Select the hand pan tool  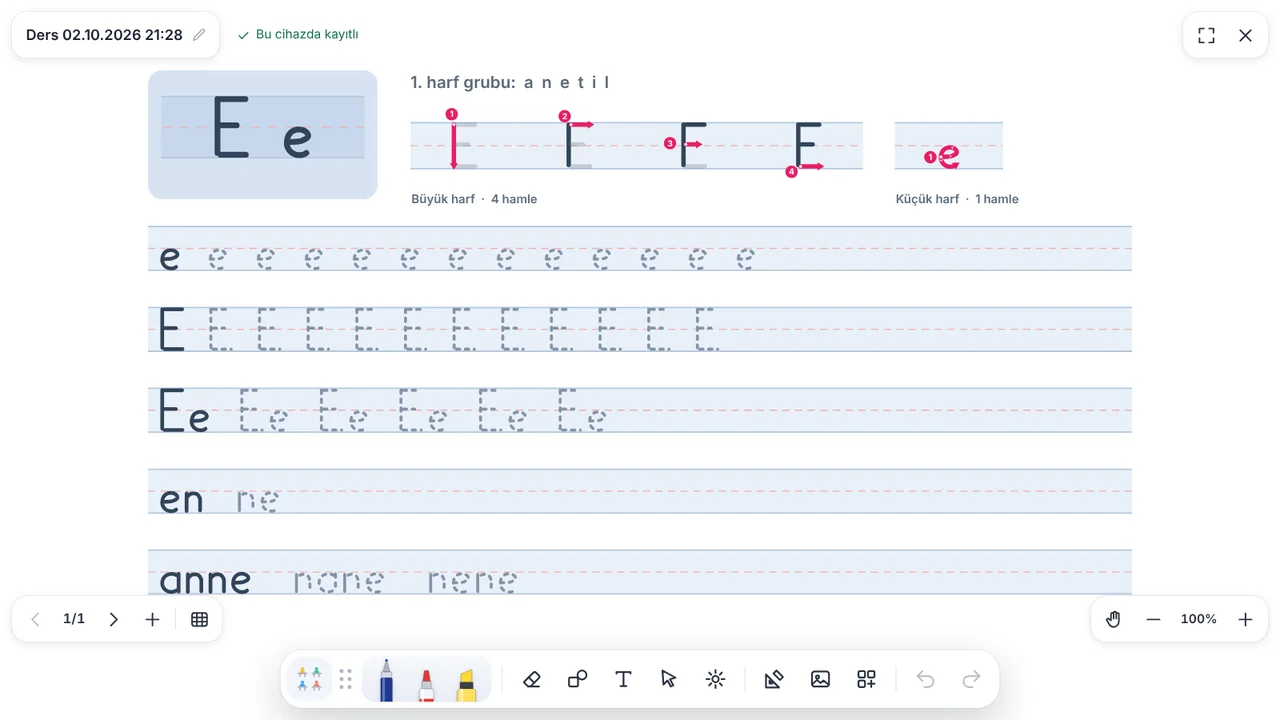(1113, 619)
